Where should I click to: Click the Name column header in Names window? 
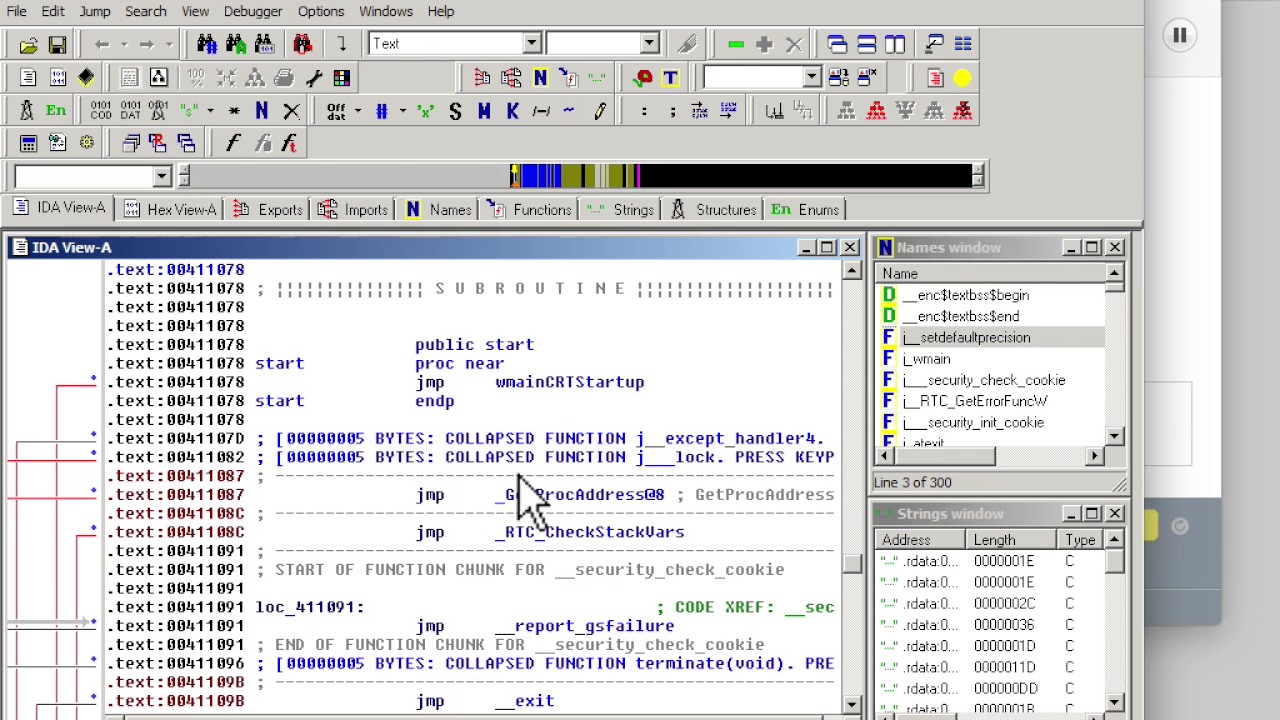pos(990,274)
